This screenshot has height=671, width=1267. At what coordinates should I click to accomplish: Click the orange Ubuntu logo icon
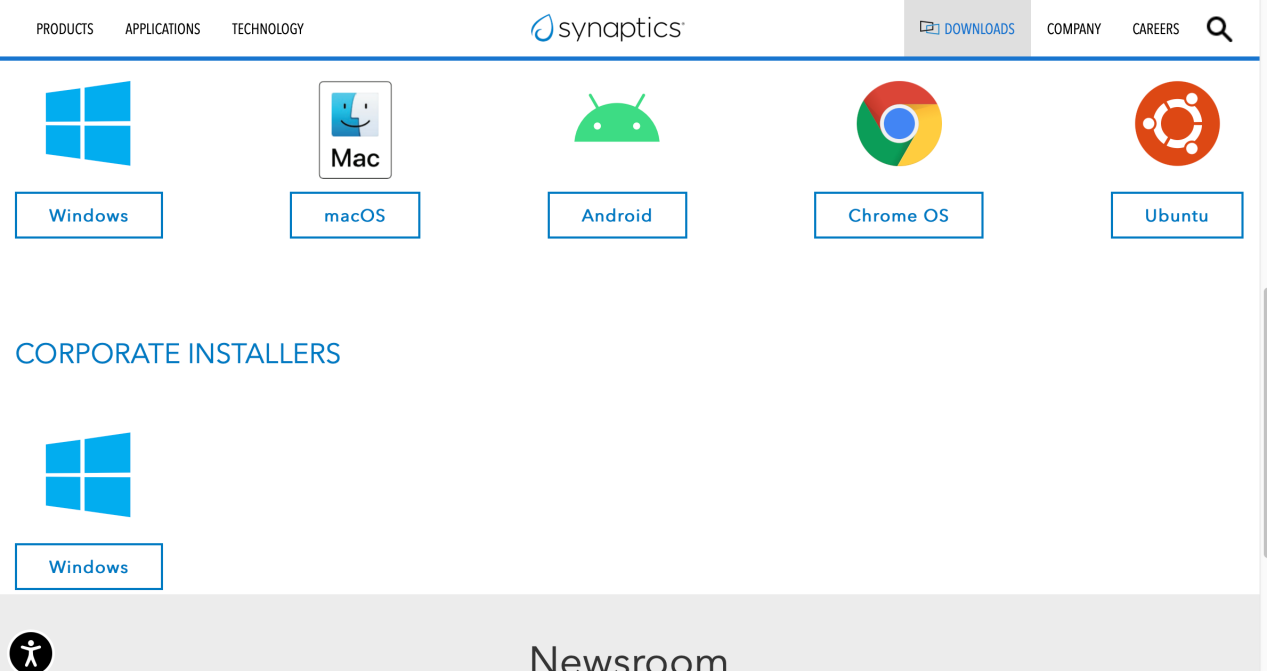(x=1177, y=123)
